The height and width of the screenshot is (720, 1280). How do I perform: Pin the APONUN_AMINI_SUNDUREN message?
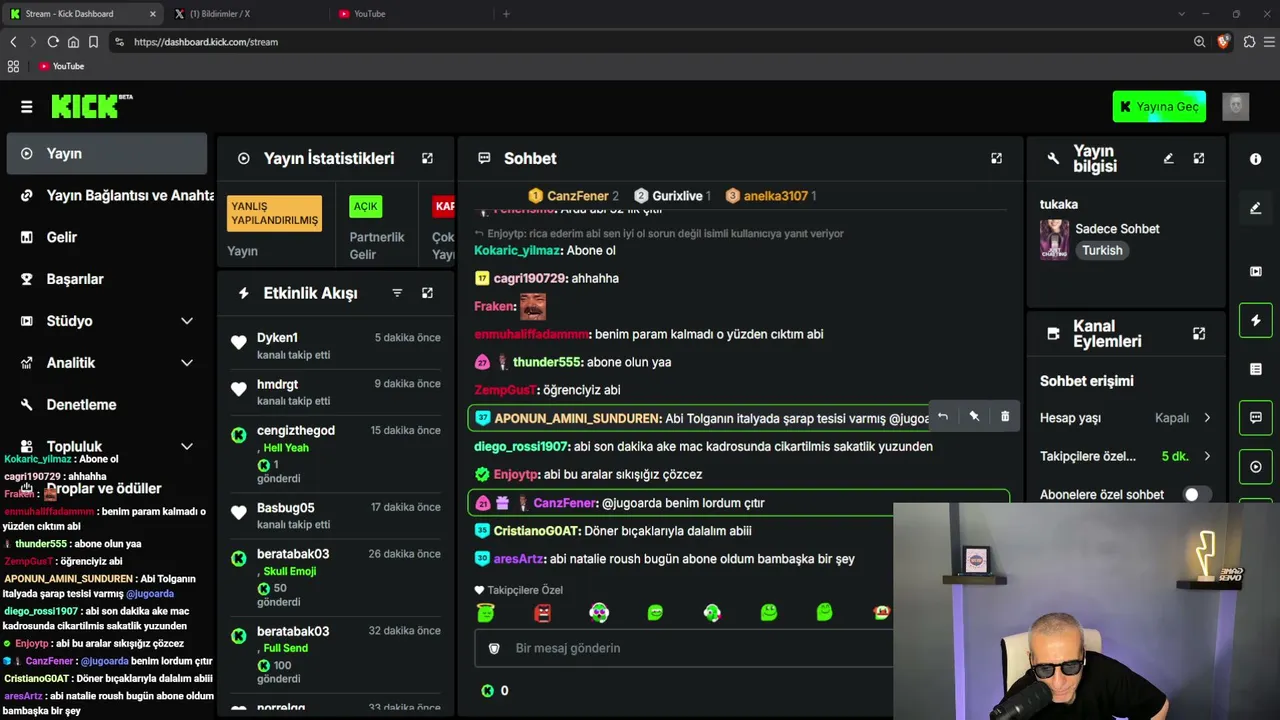[974, 417]
